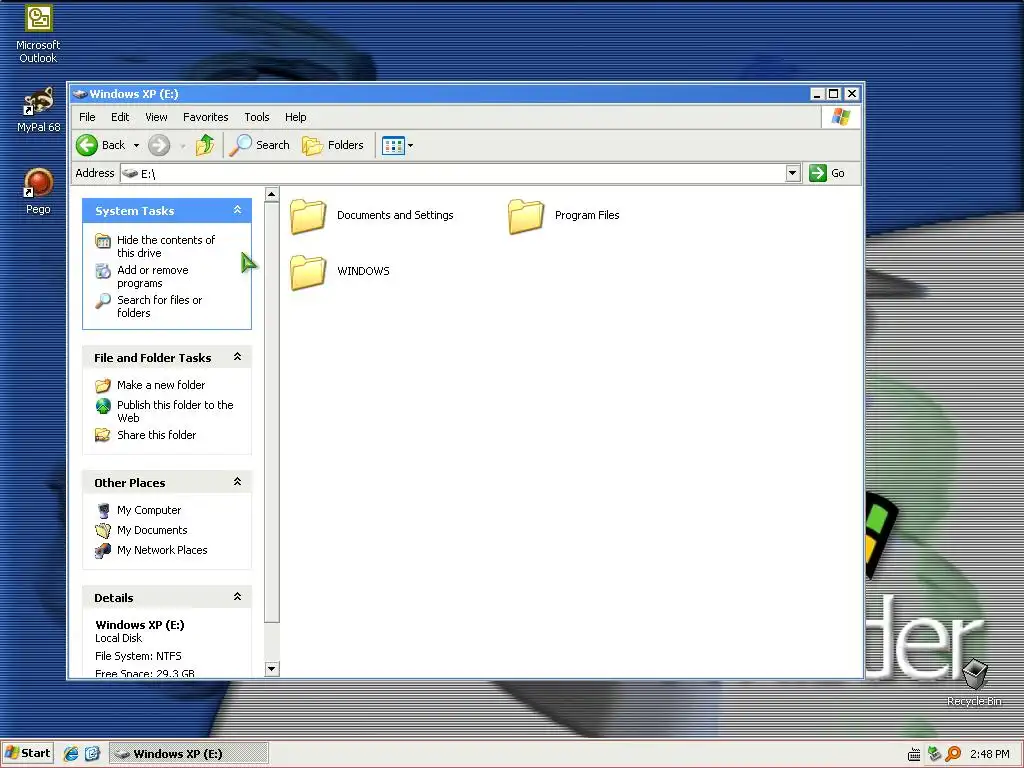Select the WINDOWS folder icon
This screenshot has height=768, width=1024.
pyautogui.click(x=308, y=272)
